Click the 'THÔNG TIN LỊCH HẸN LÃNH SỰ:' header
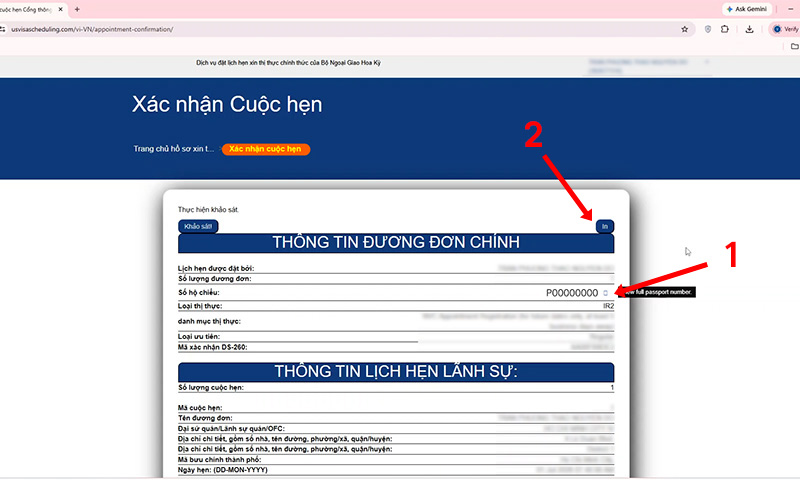Screen dimensions: 800x500 point(396,372)
